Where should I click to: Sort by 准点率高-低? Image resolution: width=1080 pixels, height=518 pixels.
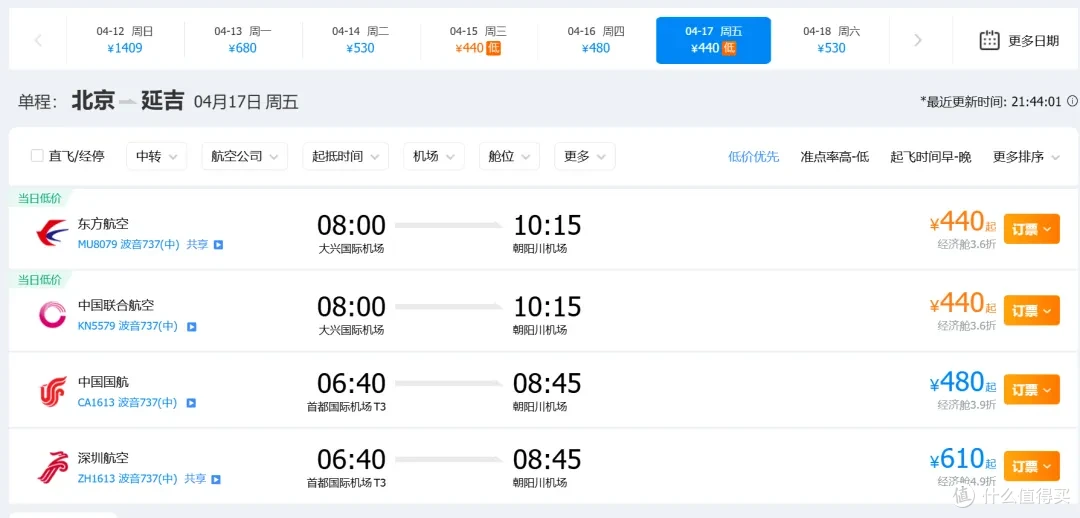(835, 157)
